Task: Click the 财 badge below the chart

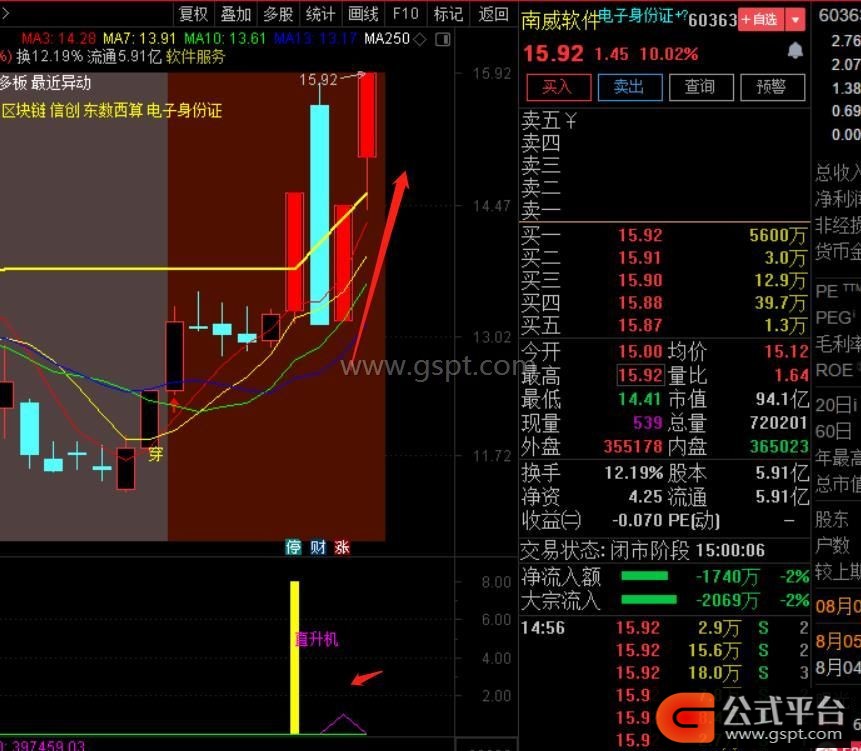Action: click(x=318, y=547)
